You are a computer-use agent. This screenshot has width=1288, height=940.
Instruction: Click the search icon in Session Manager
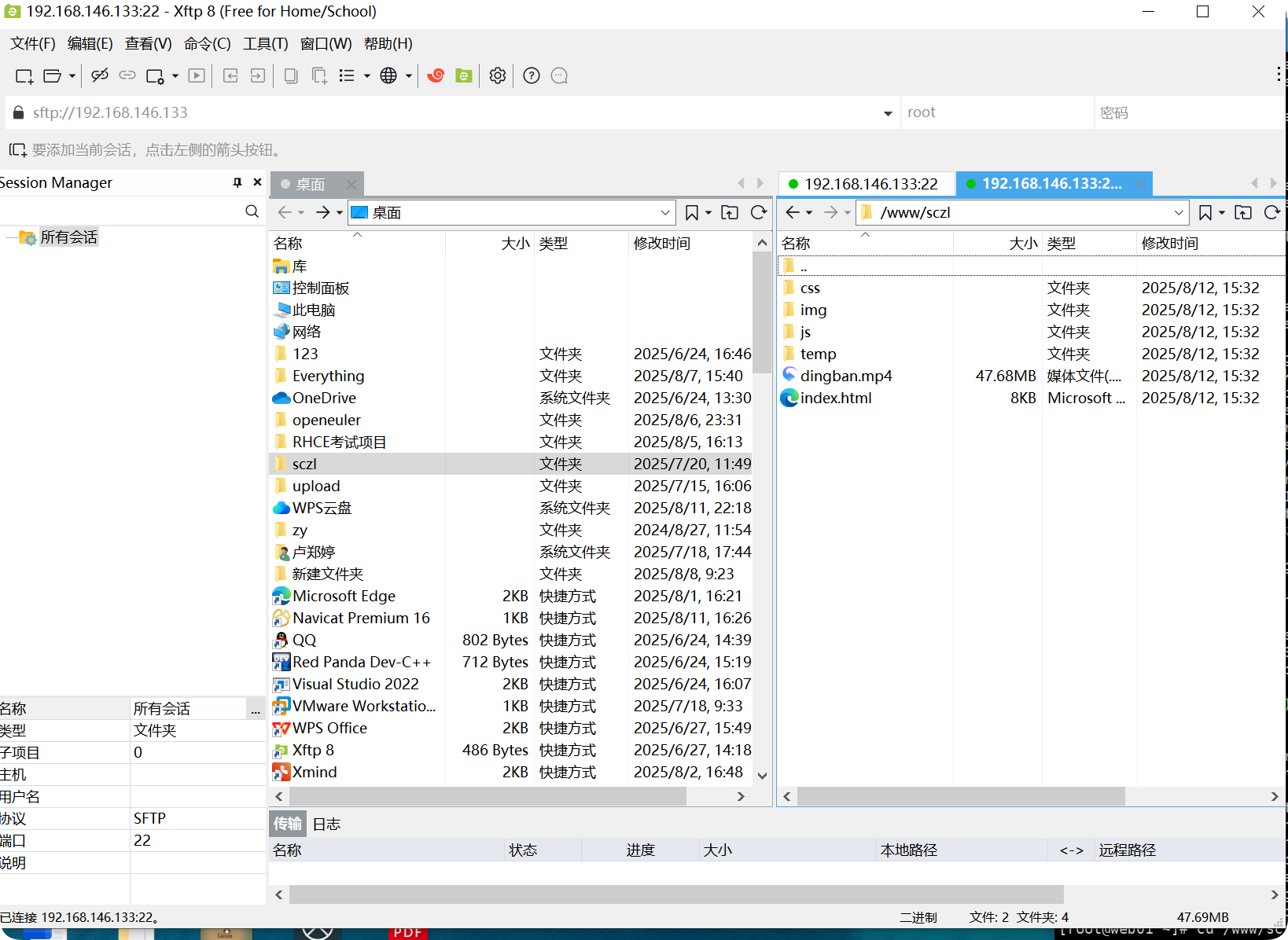(252, 211)
